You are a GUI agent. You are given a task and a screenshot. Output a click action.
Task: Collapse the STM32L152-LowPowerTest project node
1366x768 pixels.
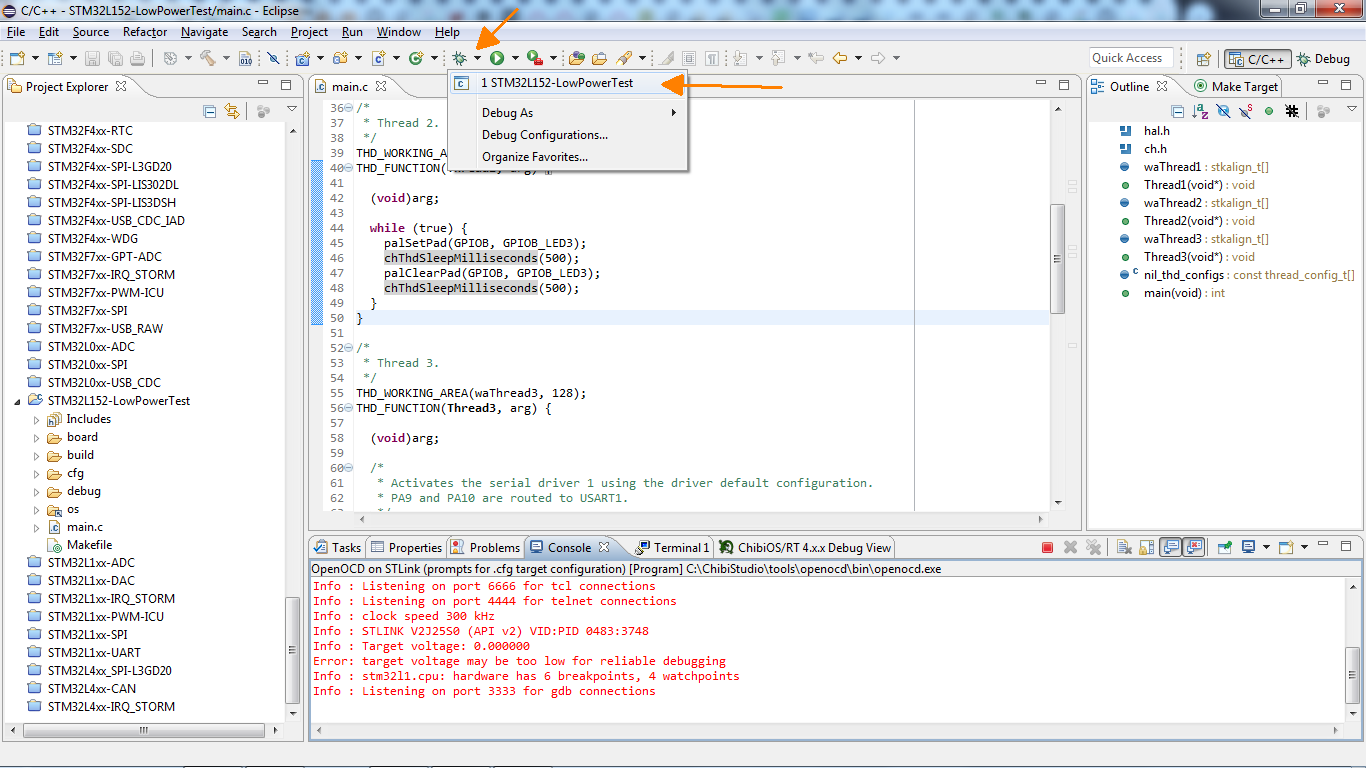coord(17,401)
